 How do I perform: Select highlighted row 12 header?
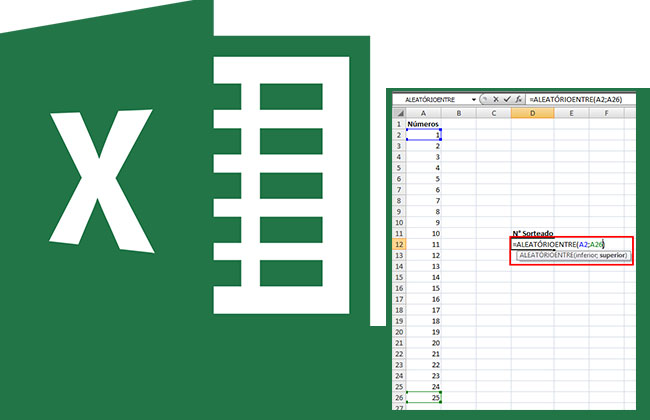tap(399, 245)
